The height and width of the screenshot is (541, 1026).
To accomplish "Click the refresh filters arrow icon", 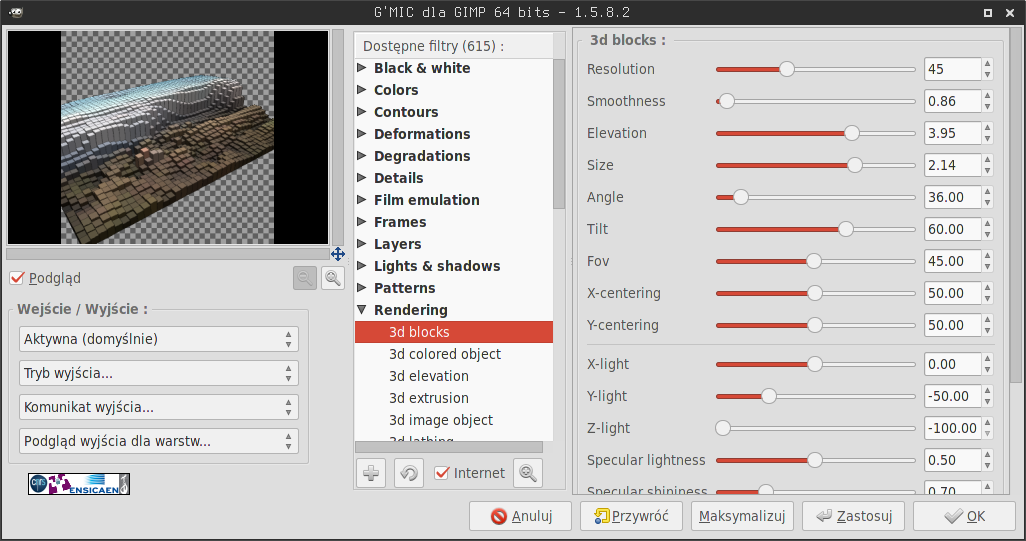I will (409, 473).
